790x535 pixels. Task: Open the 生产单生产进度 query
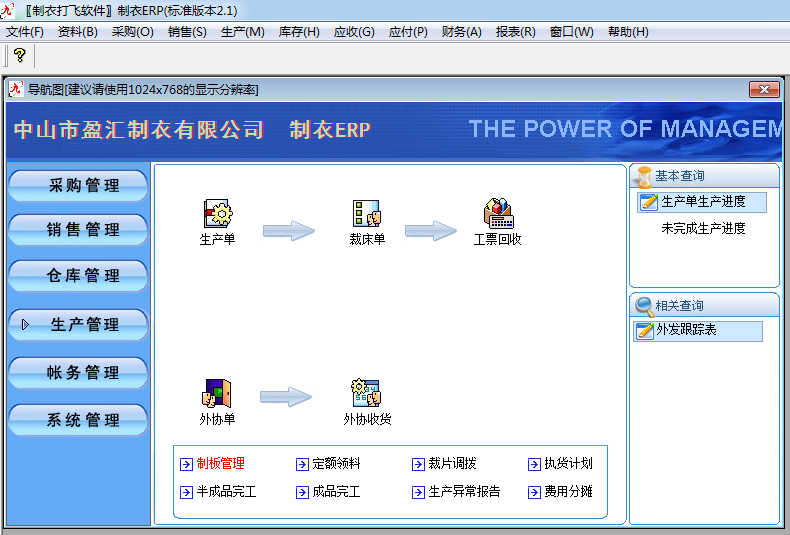[702, 202]
